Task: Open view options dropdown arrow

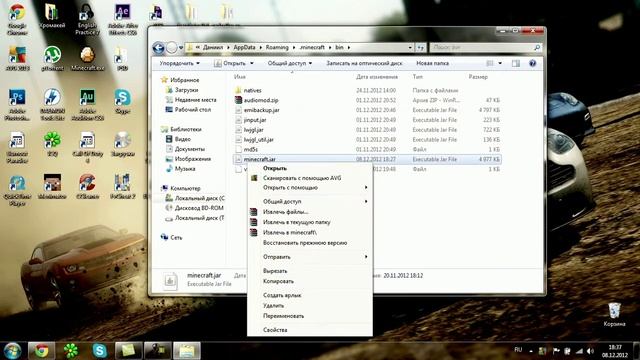Action: (x=500, y=63)
